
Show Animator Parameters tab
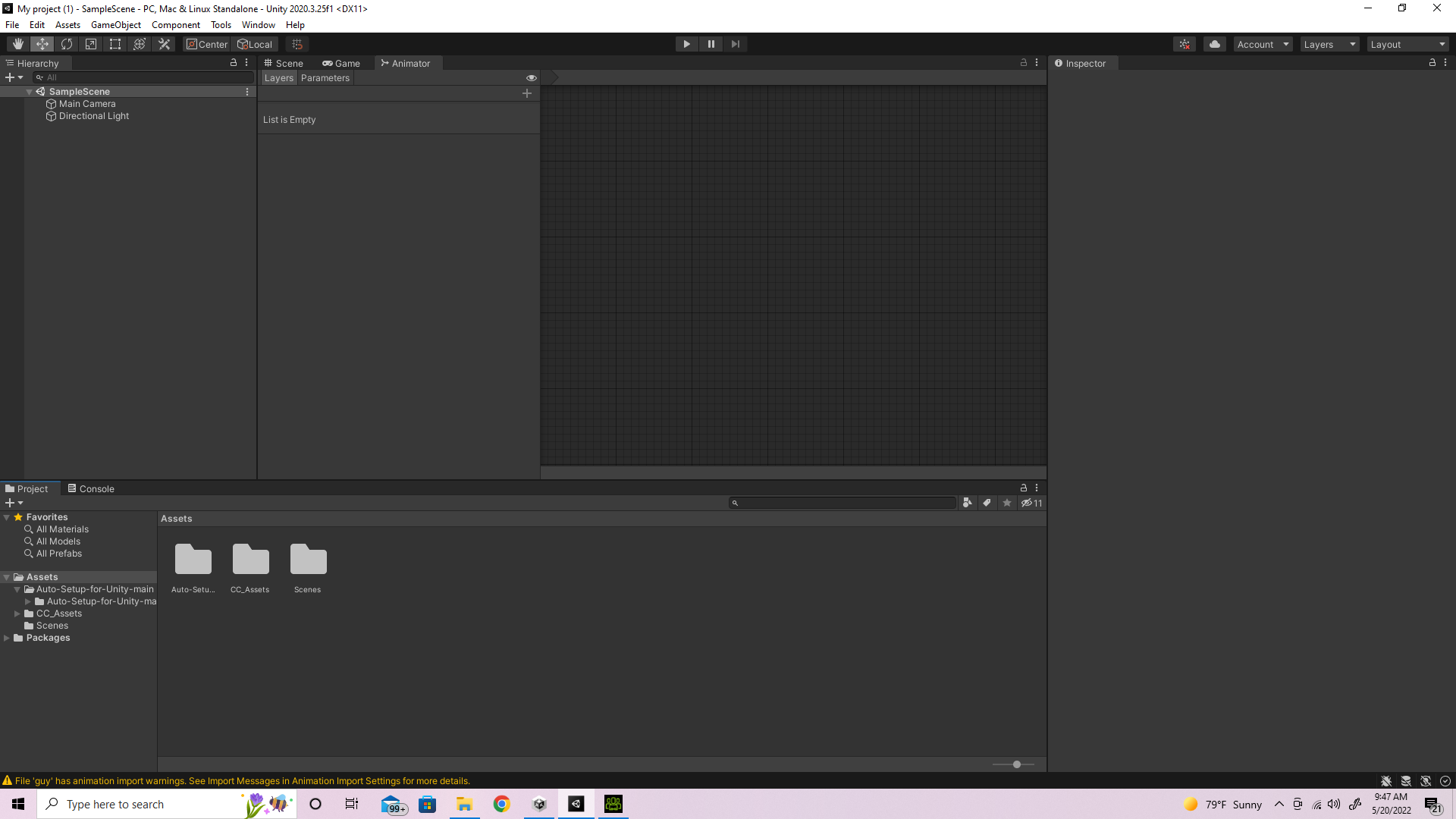[325, 78]
